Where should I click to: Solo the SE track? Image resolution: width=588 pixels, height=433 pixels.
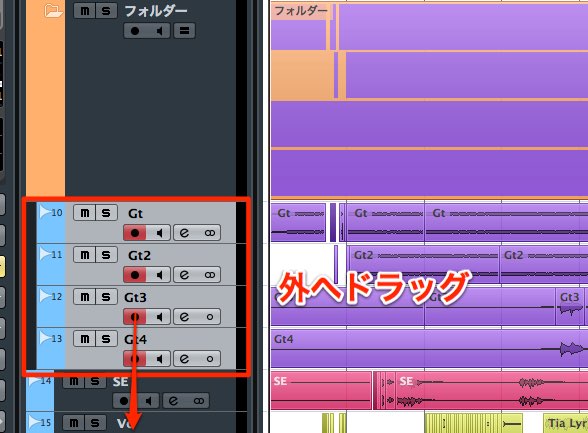[95, 382]
